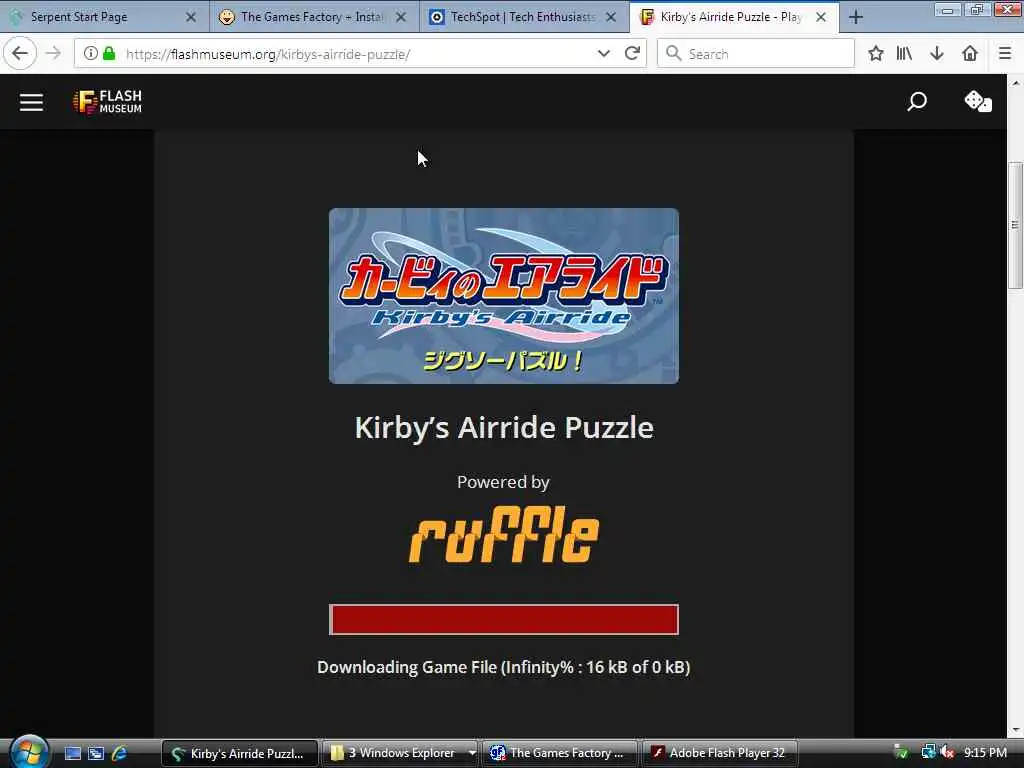Viewport: 1024px width, 768px height.
Task: Reload the page with the refresh icon
Action: tap(632, 54)
